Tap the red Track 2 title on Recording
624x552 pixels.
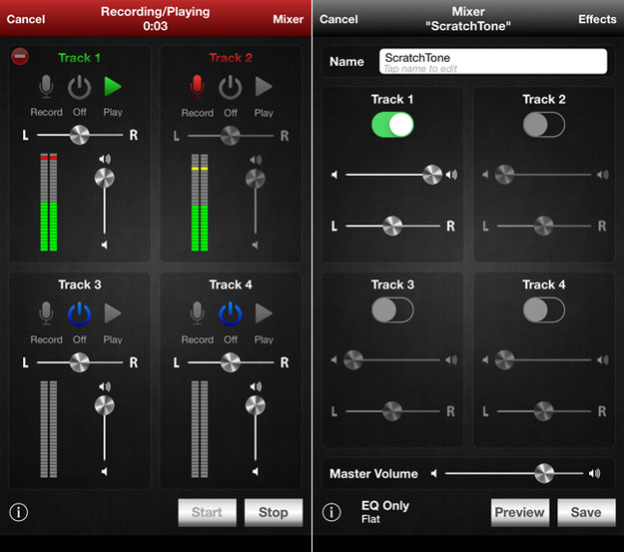pos(230,58)
